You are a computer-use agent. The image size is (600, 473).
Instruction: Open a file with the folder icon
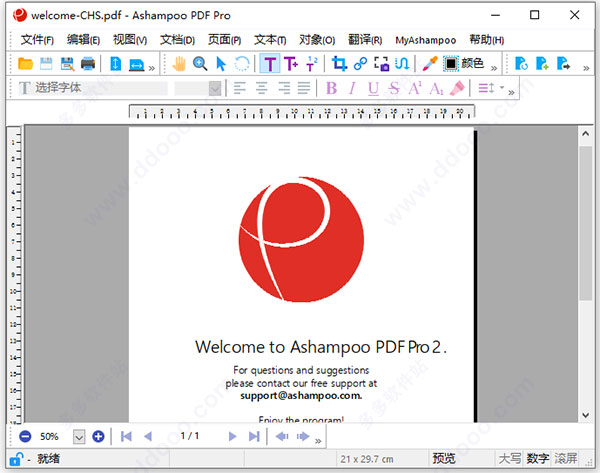(x=25, y=64)
